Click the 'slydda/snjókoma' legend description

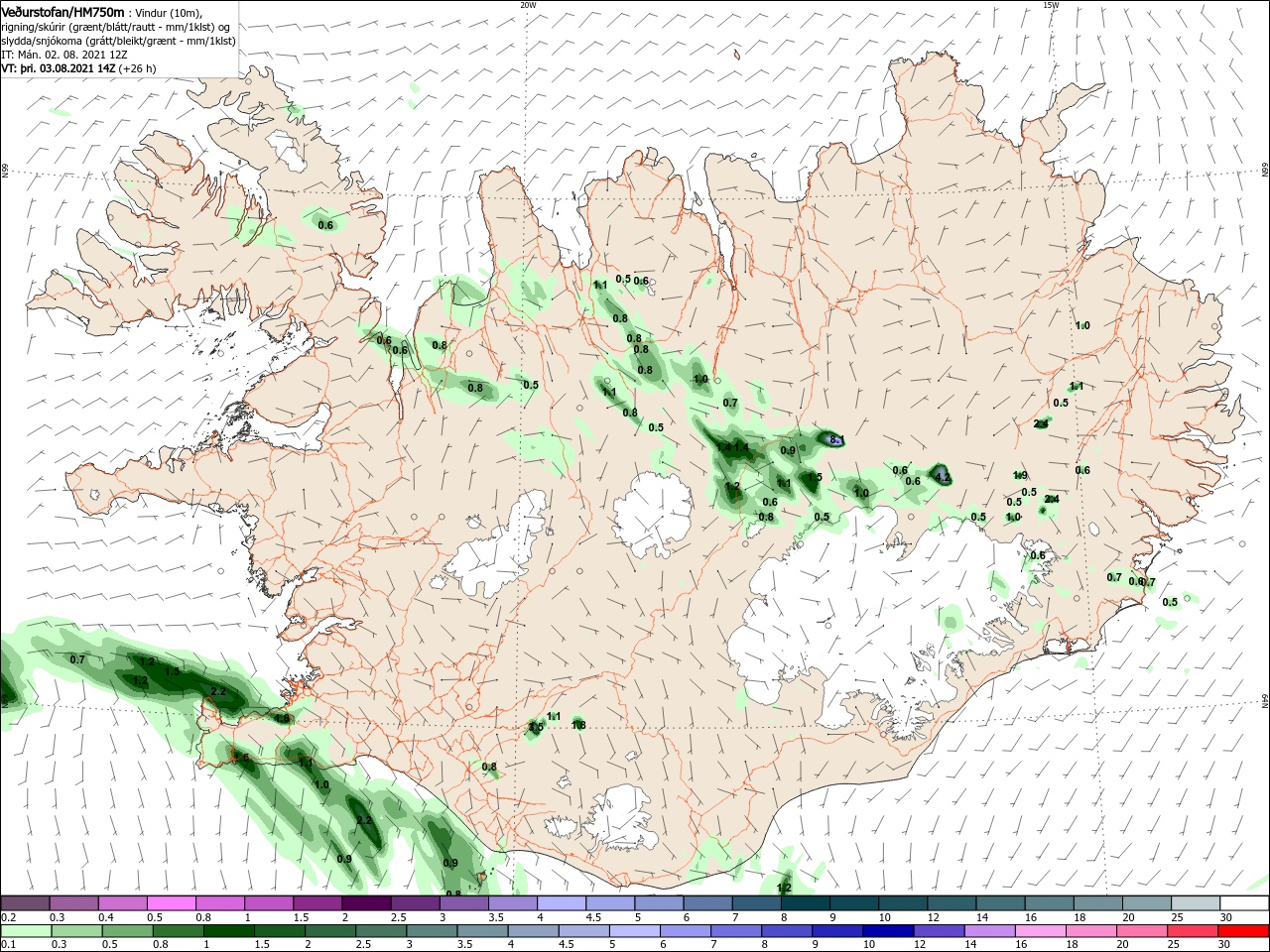point(40,41)
